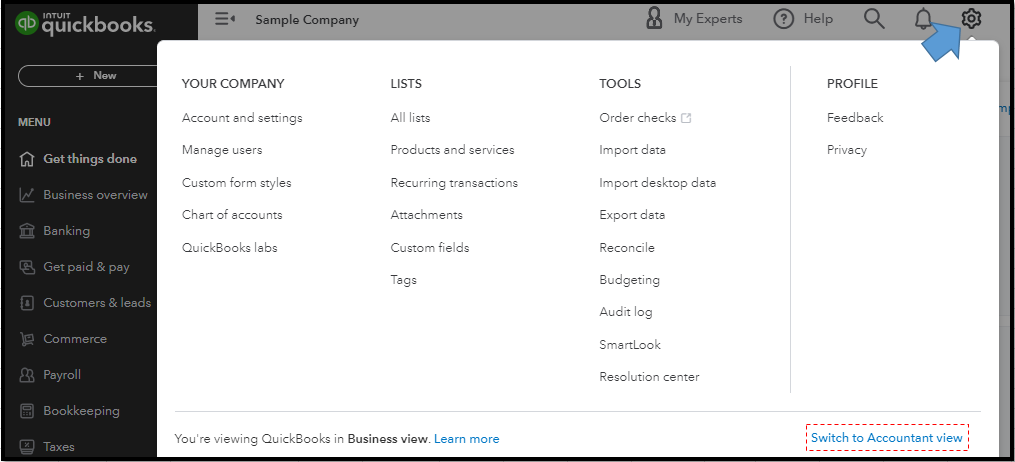The image size is (1015, 462).
Task: Choose Reconcile under Tools
Action: 627,248
